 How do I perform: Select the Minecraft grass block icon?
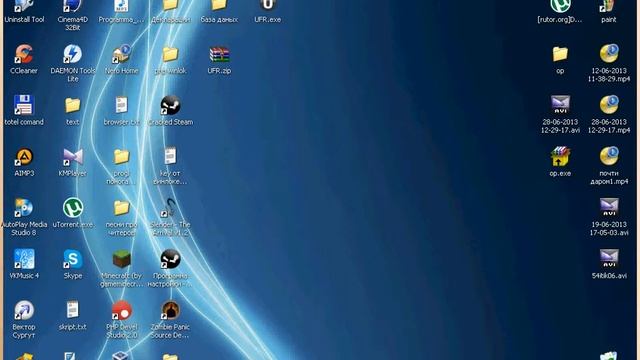pos(121,259)
